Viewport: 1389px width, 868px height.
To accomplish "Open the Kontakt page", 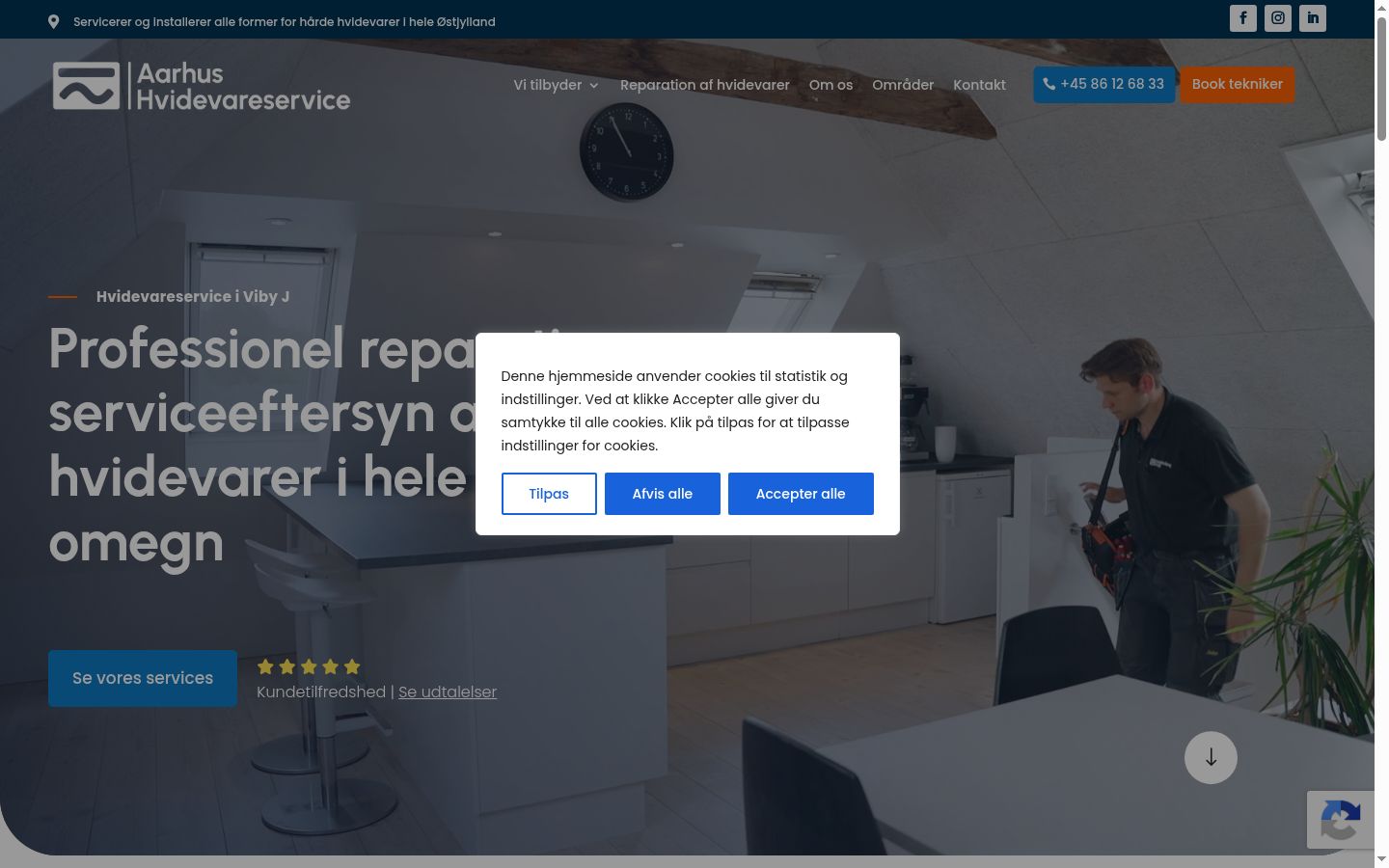I will tap(979, 85).
